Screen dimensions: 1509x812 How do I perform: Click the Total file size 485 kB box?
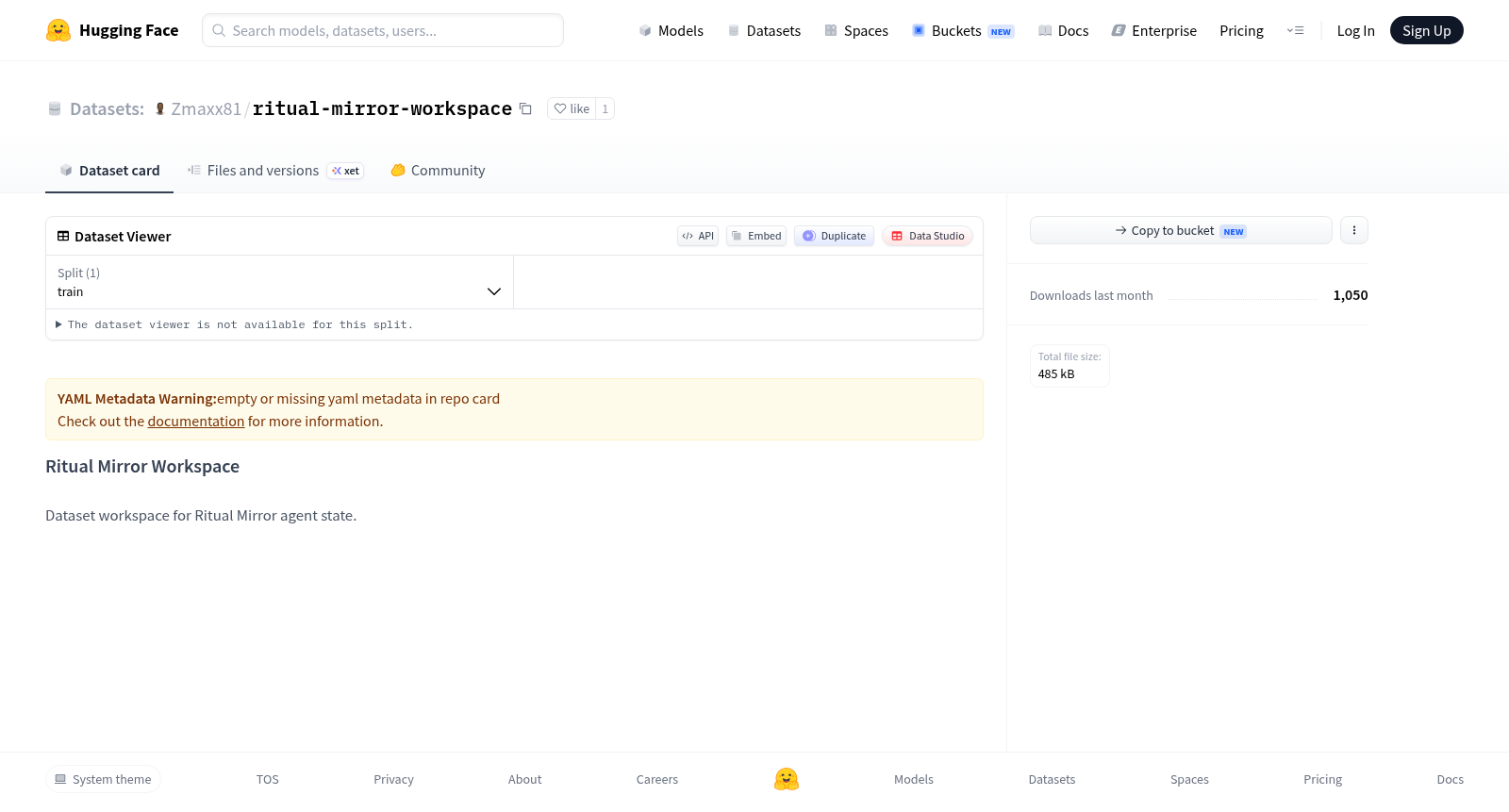1070,366
